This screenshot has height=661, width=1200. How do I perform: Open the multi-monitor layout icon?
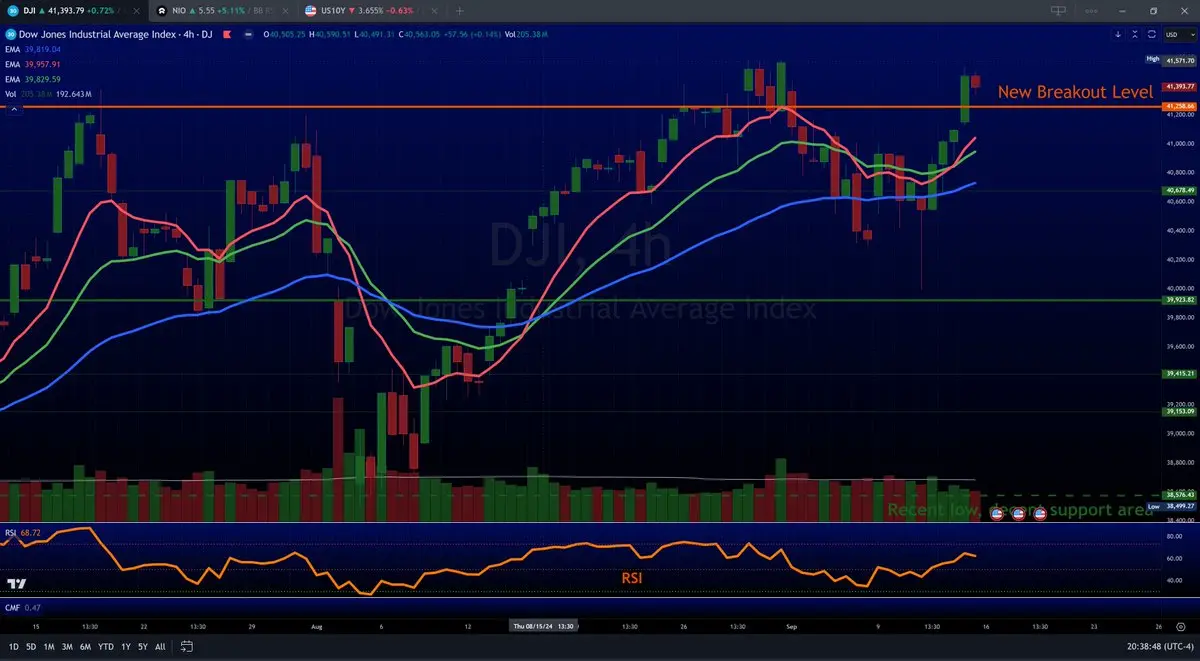(x=1058, y=10)
